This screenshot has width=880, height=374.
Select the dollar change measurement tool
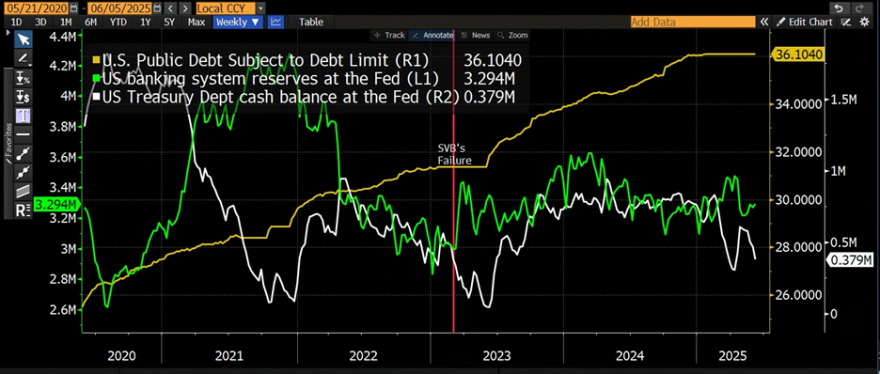[23, 97]
